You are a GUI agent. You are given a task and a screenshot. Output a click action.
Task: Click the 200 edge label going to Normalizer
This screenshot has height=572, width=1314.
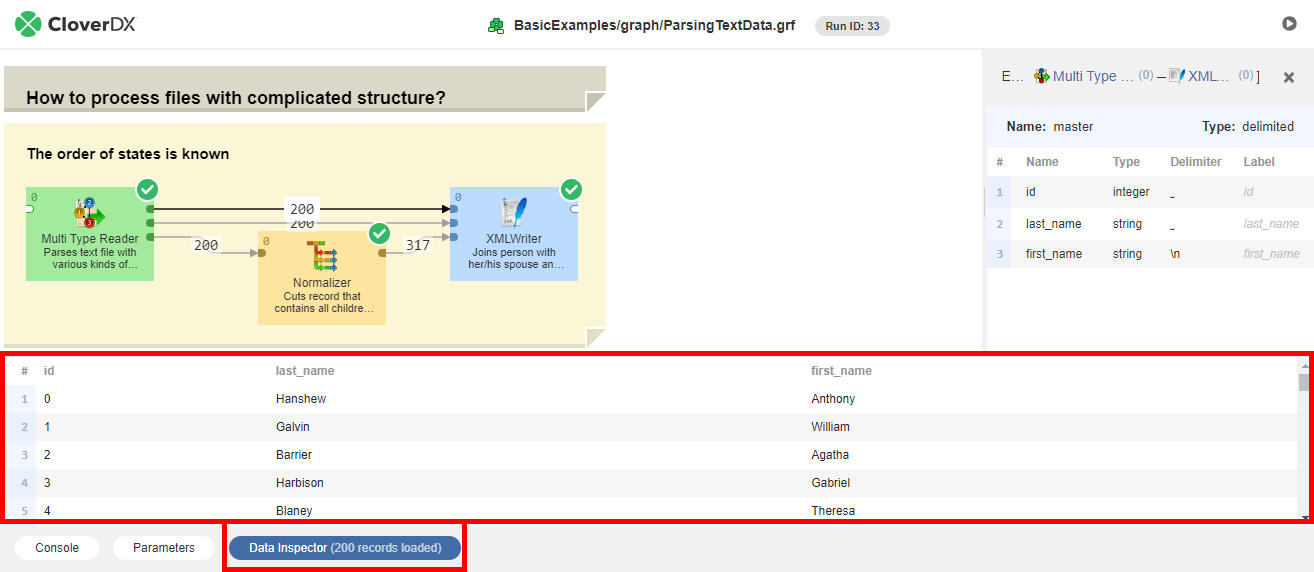coord(206,245)
